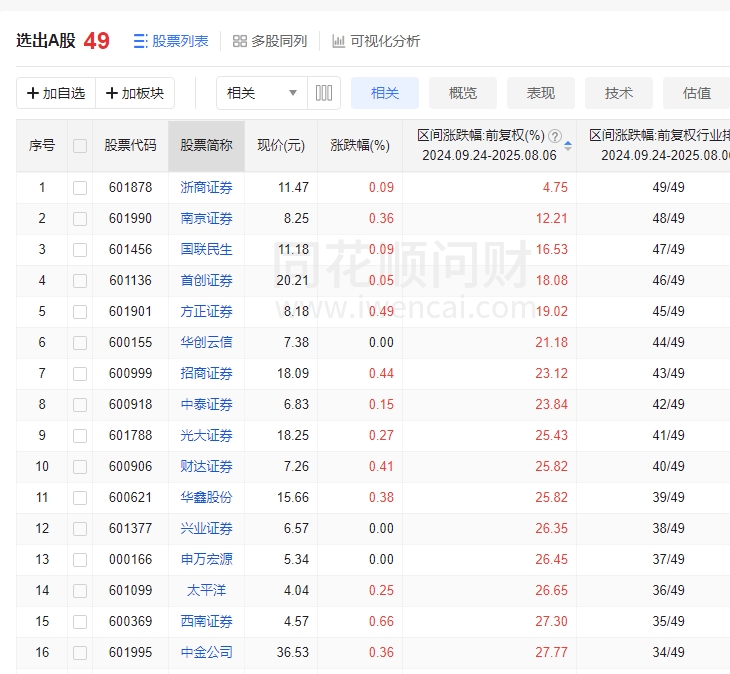Screen dimensions: 730x674
Task: Check the box for 招商证券 row
Action: click(80, 373)
